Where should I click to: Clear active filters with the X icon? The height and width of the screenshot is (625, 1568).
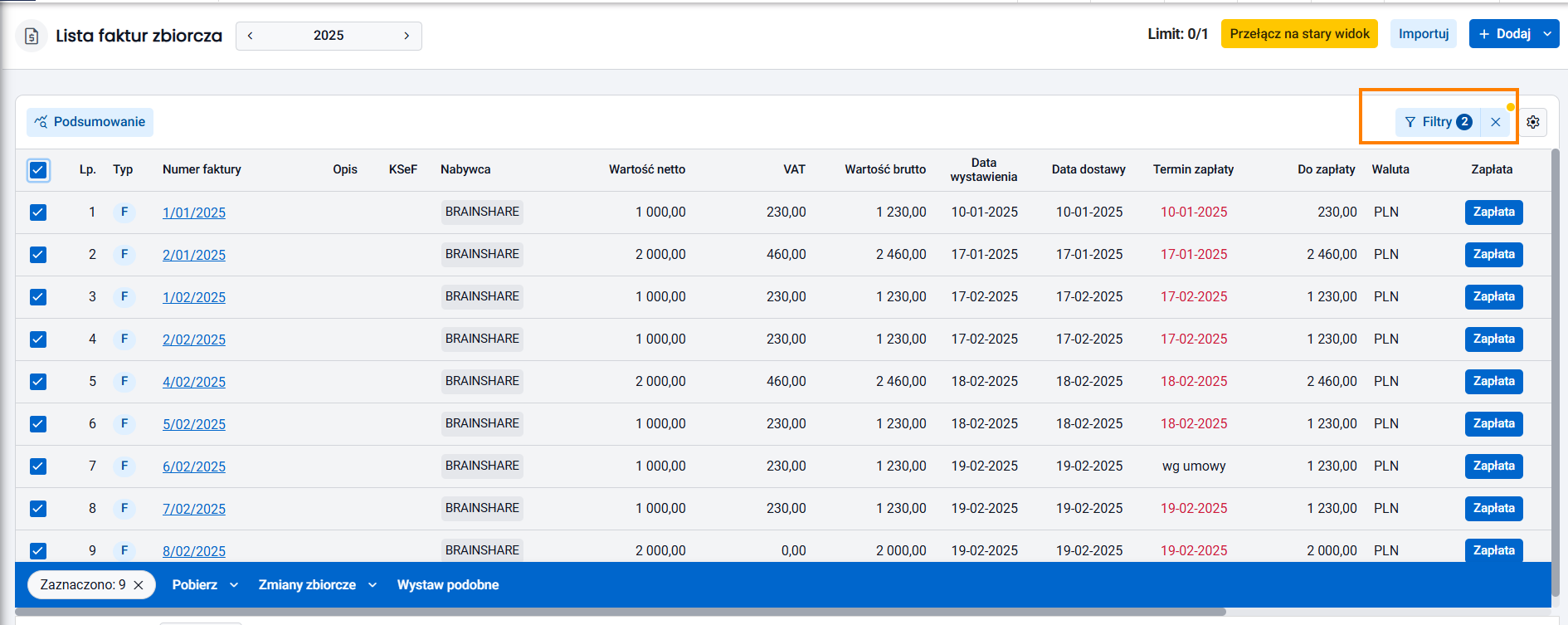1496,122
